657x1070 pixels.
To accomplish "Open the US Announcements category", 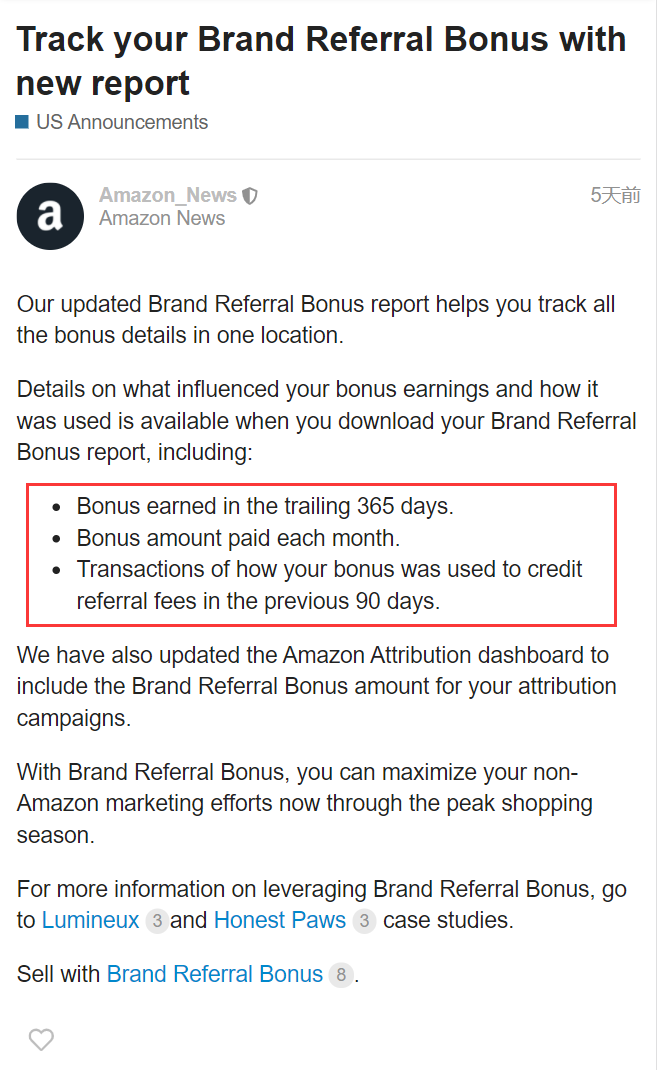I will coord(122,122).
